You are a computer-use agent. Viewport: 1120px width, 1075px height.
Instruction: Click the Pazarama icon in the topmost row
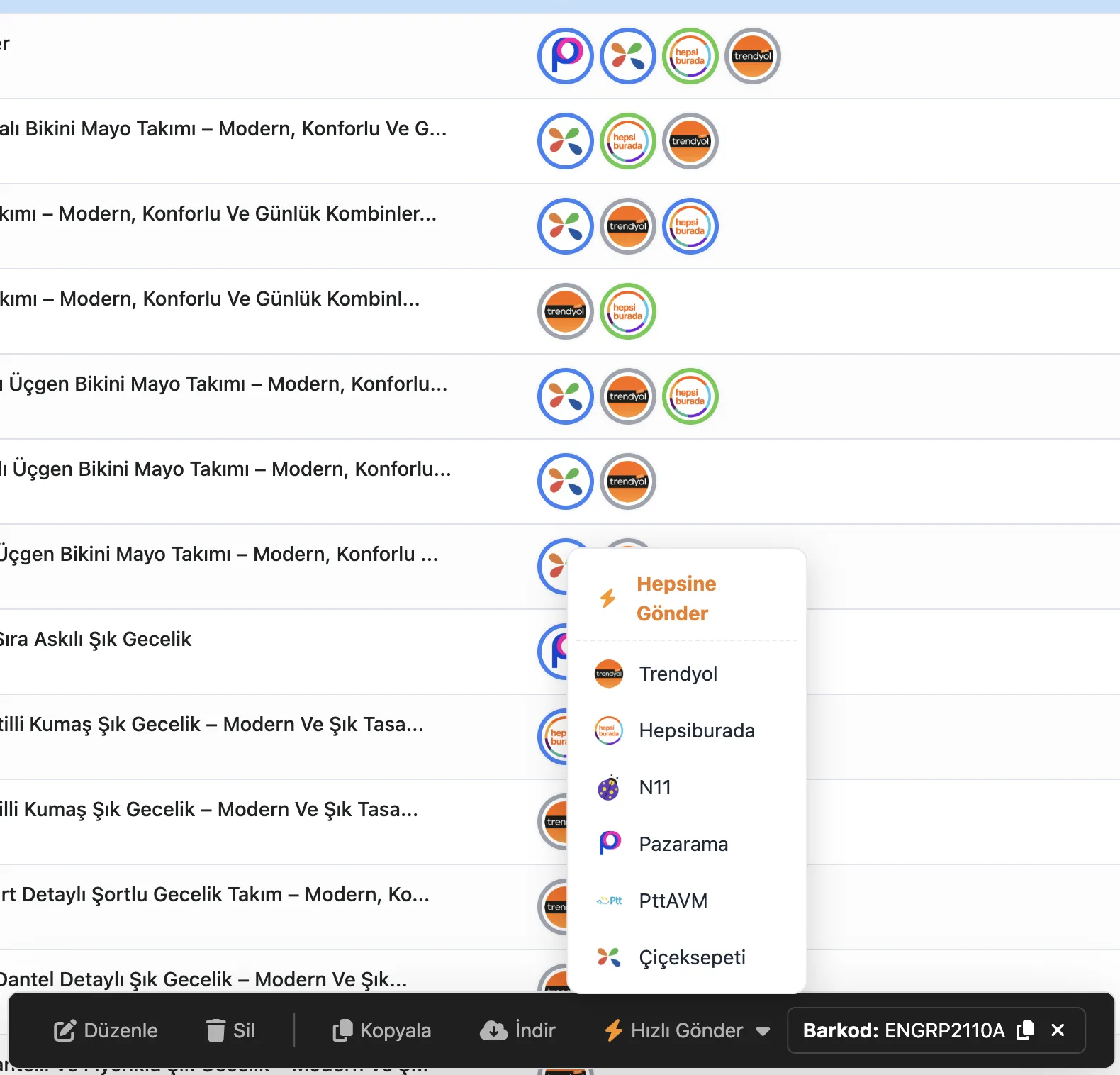[x=566, y=56]
